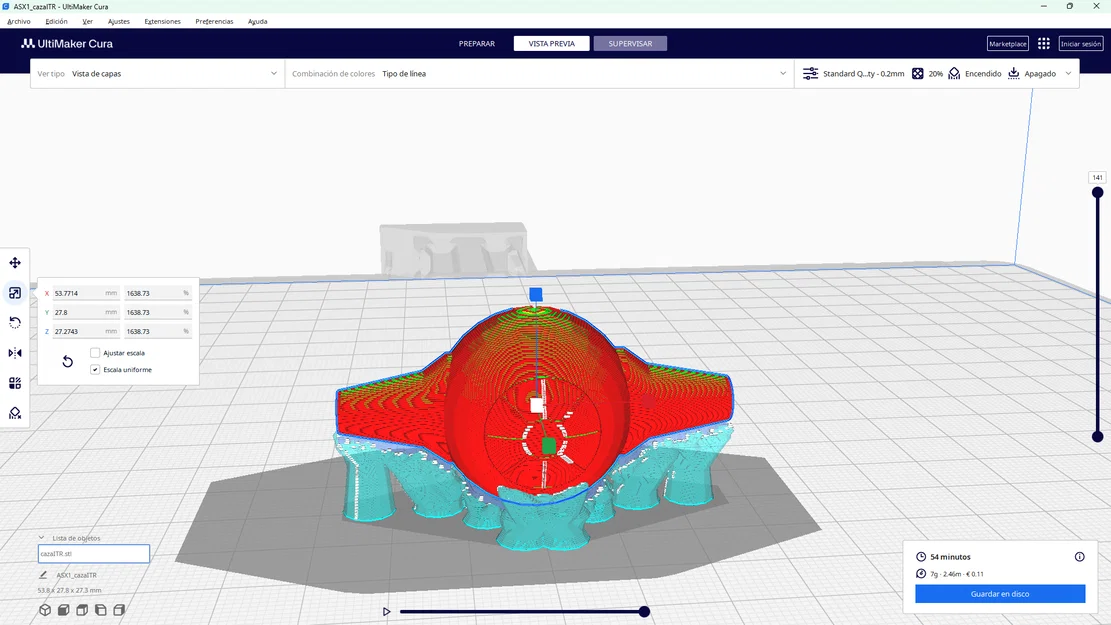Viewport: 1111px width, 625px height.
Task: Click bottom handle of layer slider
Action: (1098, 437)
